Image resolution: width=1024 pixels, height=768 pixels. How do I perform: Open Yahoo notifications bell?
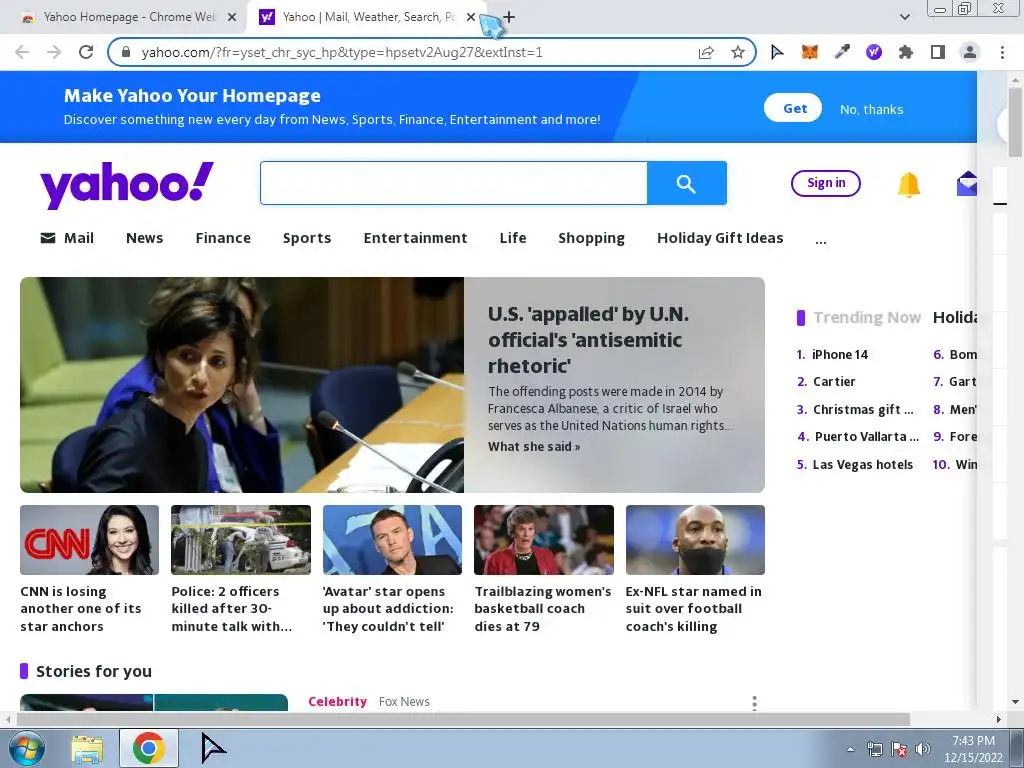tap(908, 185)
